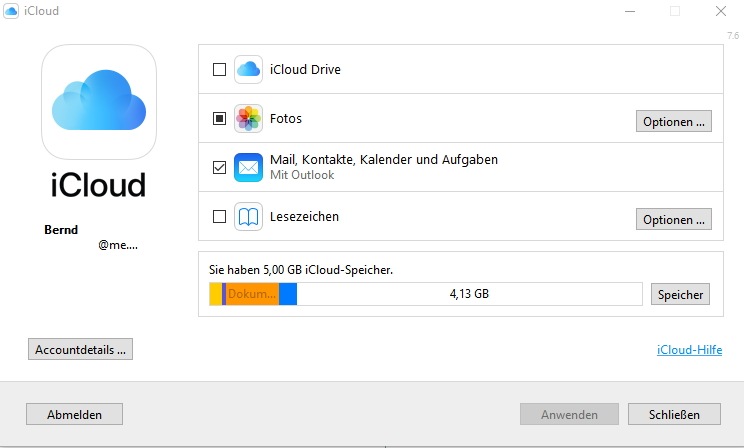Click the Speicher button

(x=680, y=294)
